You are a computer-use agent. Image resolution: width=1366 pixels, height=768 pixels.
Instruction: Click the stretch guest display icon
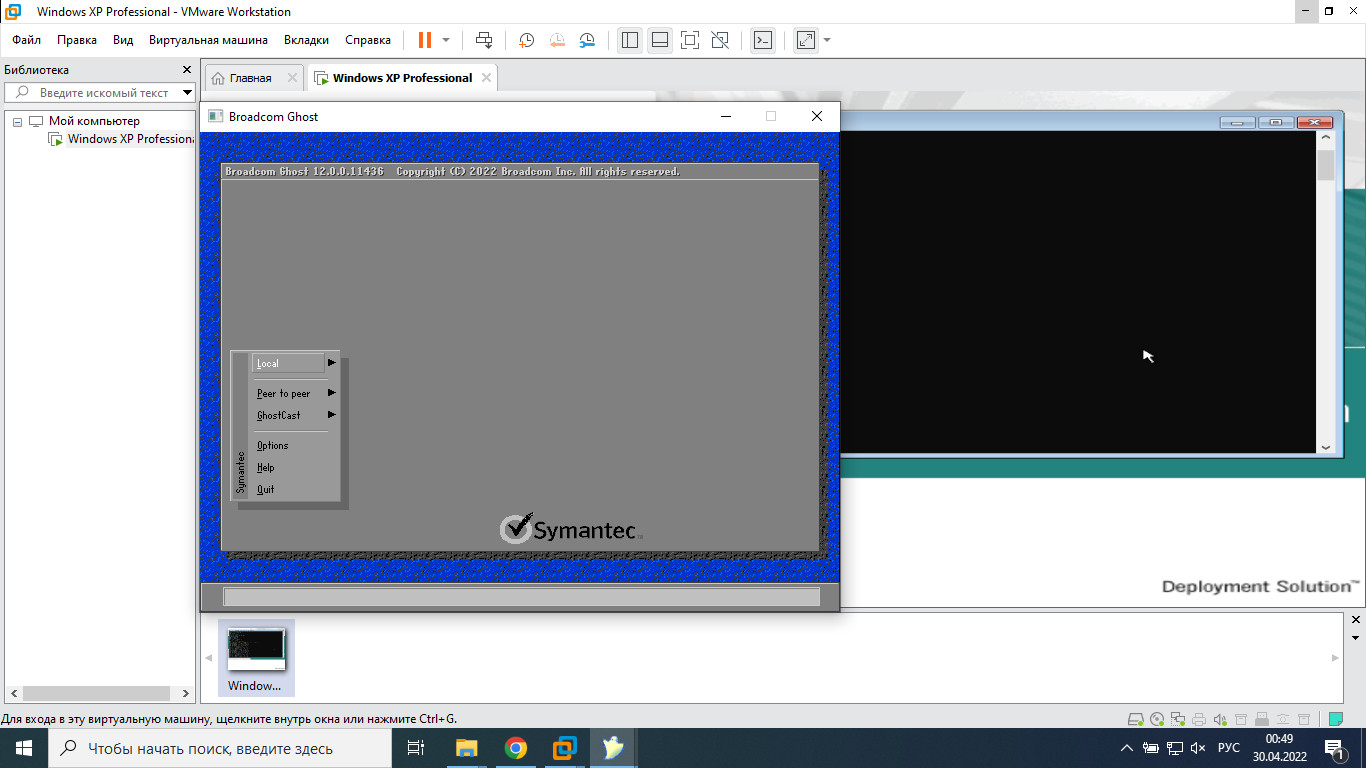805,40
